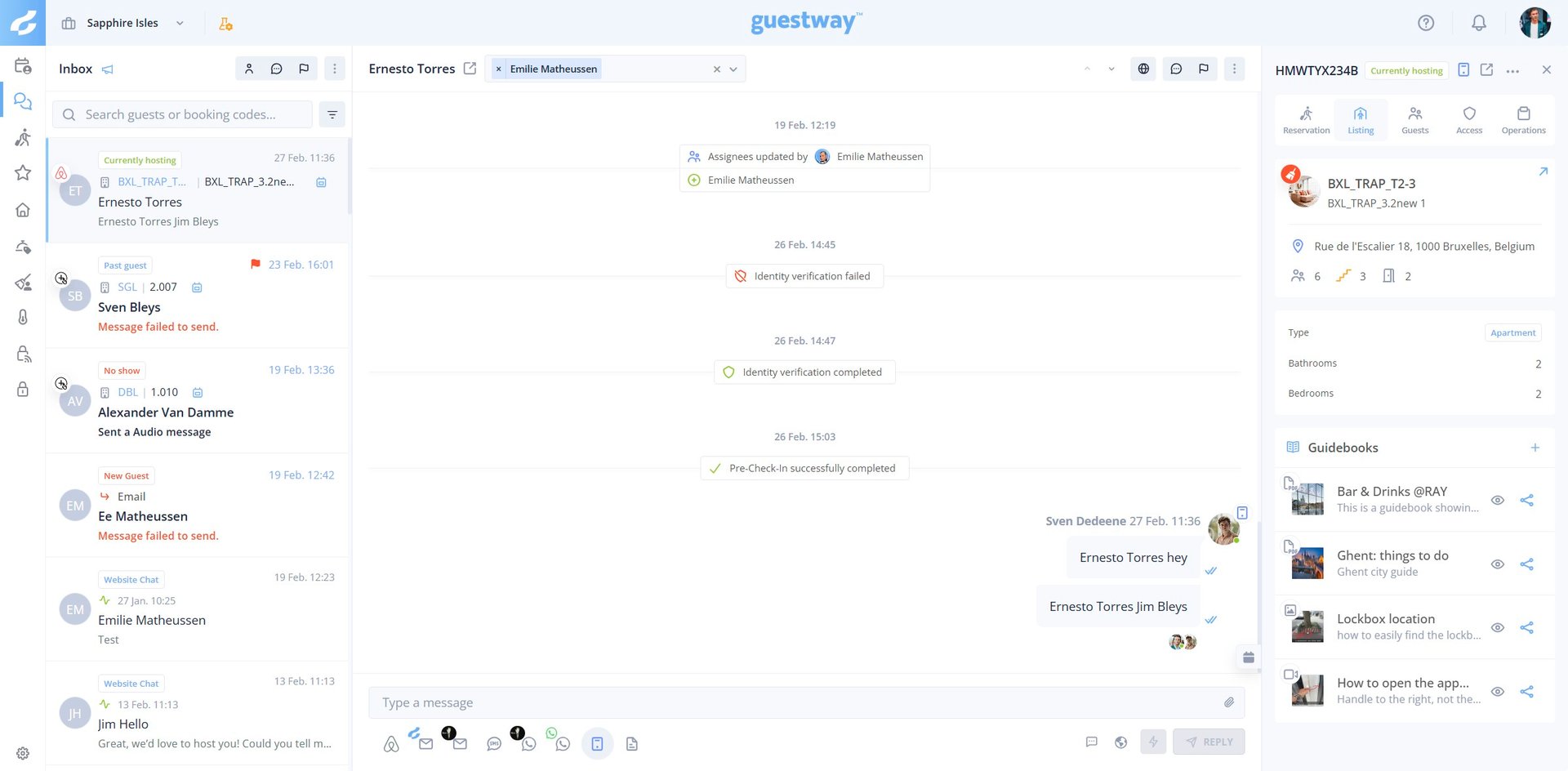1568x771 pixels.
Task: Toggle visibility of Bar & Drinks @RAY guidebook
Action: (x=1497, y=501)
